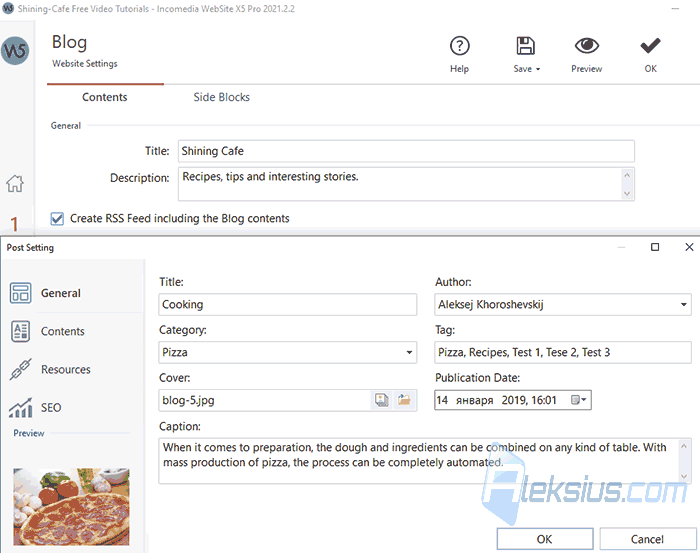Image resolution: width=700 pixels, height=553 pixels.
Task: Click the General label in Post Setting sidebar
Action: (x=61, y=293)
